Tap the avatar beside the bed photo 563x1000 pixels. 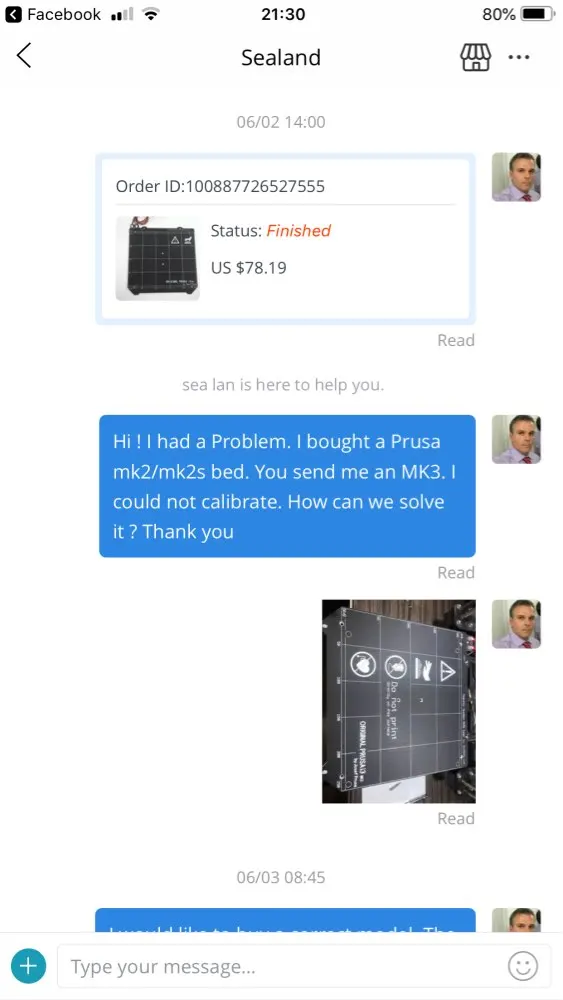516,624
